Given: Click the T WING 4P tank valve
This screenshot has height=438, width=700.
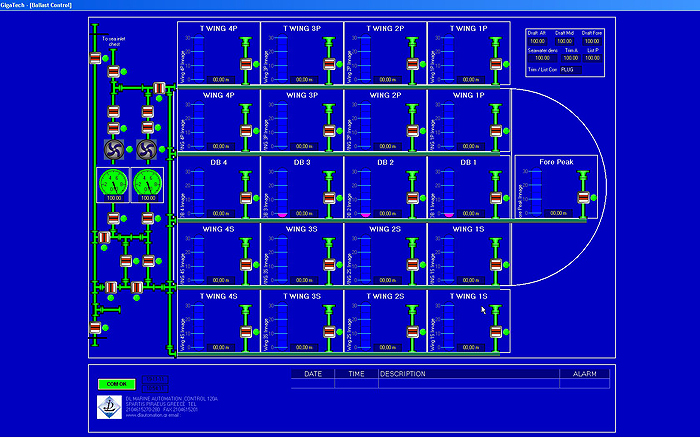Looking at the screenshot, I should tap(245, 66).
